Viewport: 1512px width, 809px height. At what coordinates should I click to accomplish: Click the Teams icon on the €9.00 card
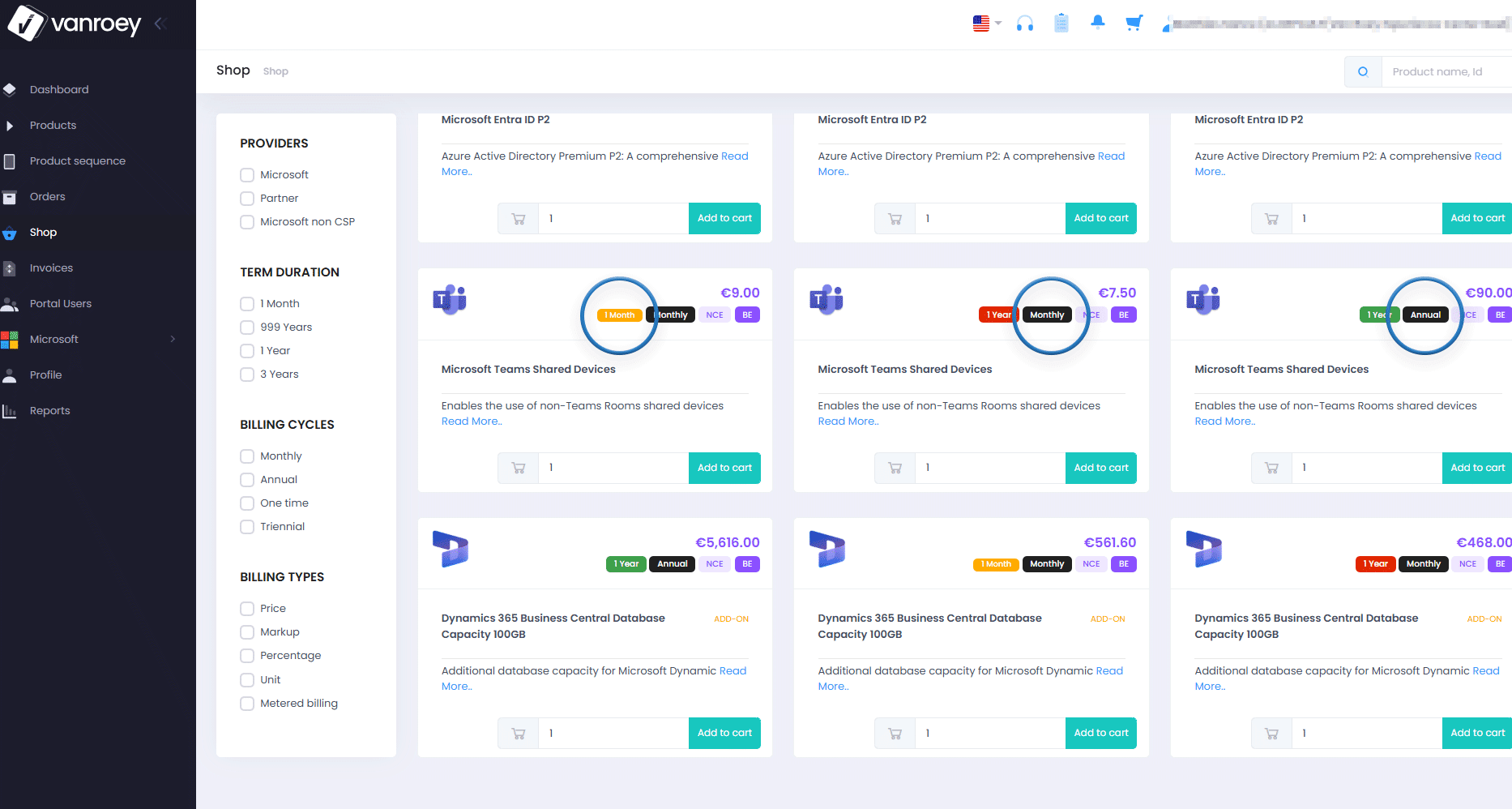pyautogui.click(x=450, y=300)
